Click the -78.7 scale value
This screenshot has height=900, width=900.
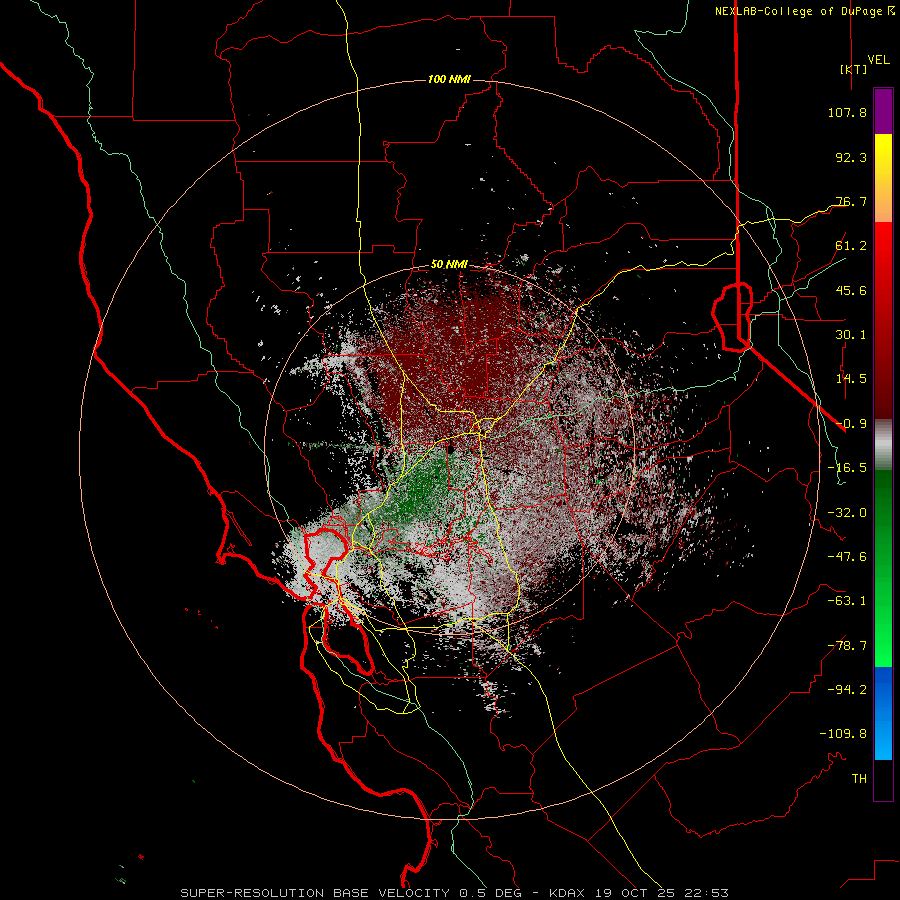tap(847, 646)
